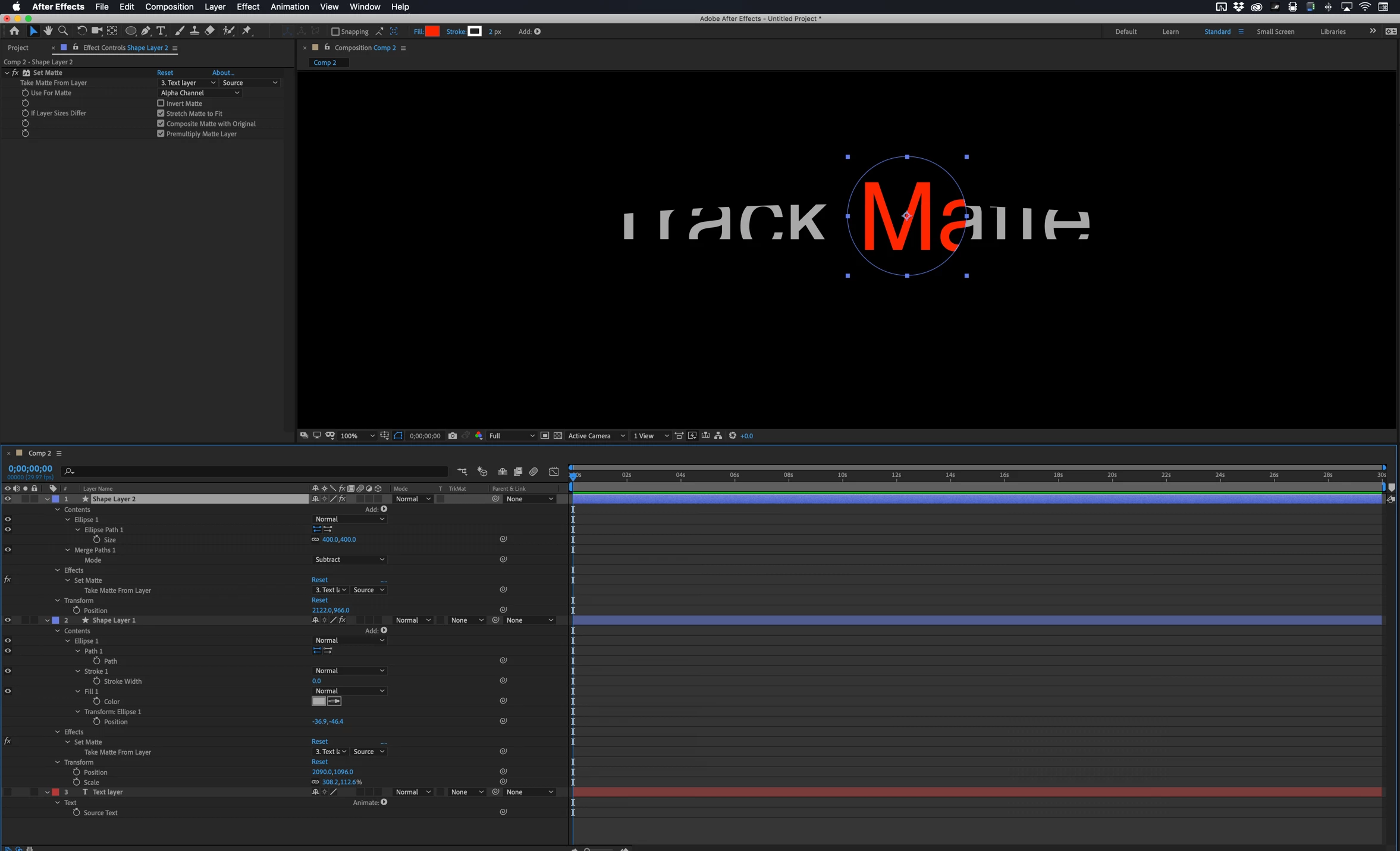This screenshot has height=851, width=1400.
Task: Open the Stroke color swatch
Action: coord(475,32)
